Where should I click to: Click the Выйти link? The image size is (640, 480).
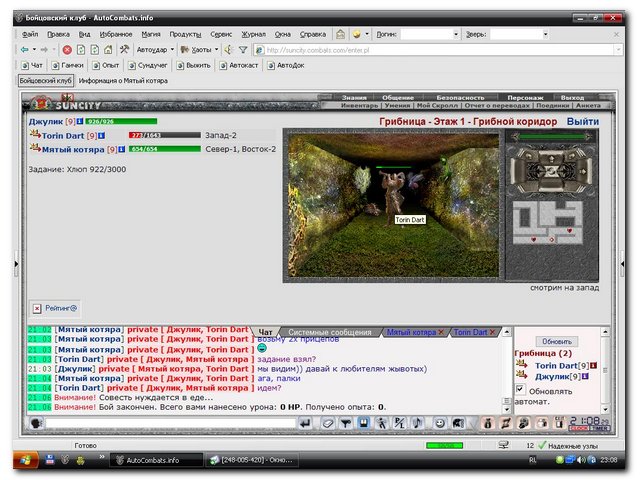click(x=582, y=122)
